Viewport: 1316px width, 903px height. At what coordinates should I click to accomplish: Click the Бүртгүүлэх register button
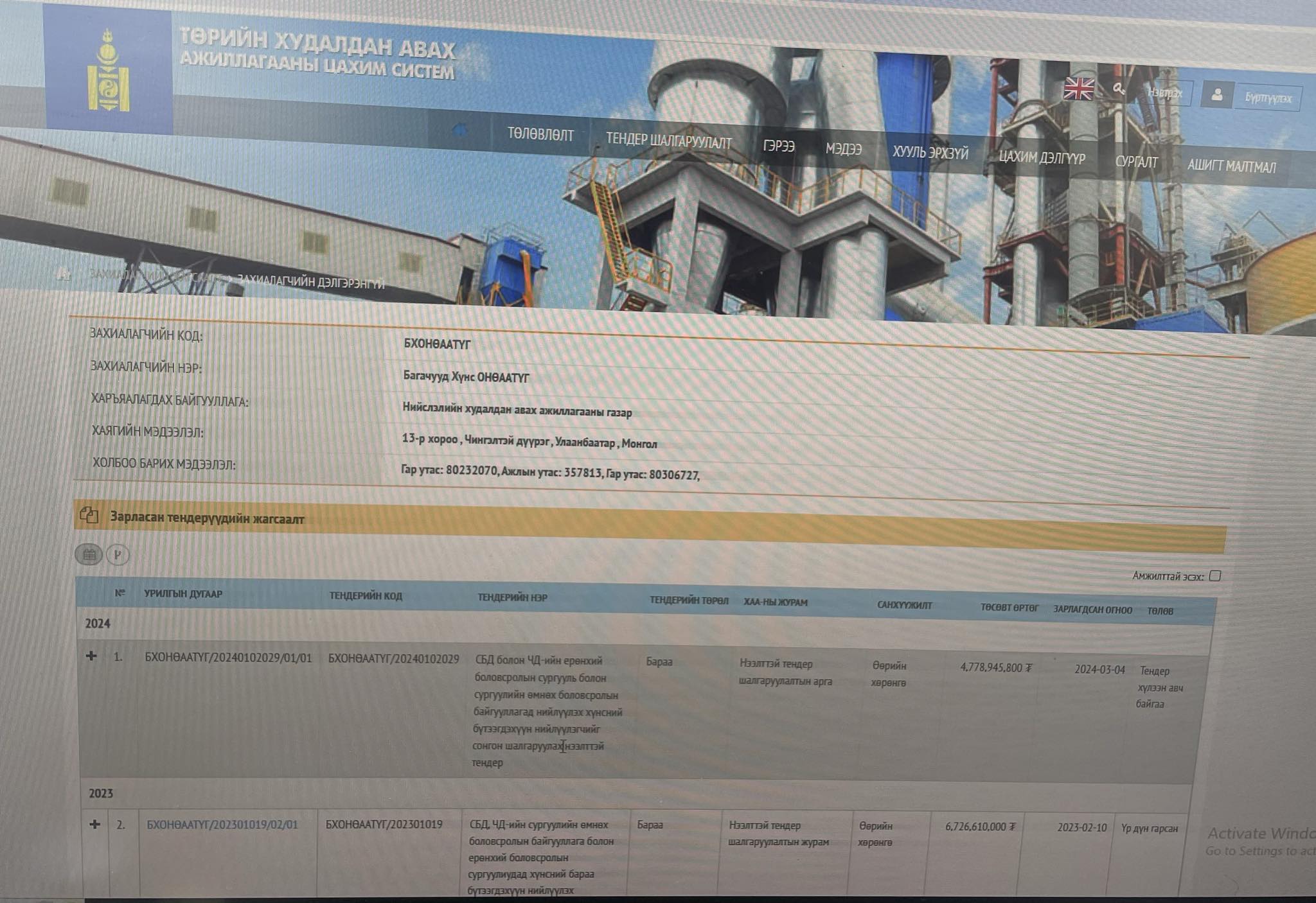coord(1268,98)
